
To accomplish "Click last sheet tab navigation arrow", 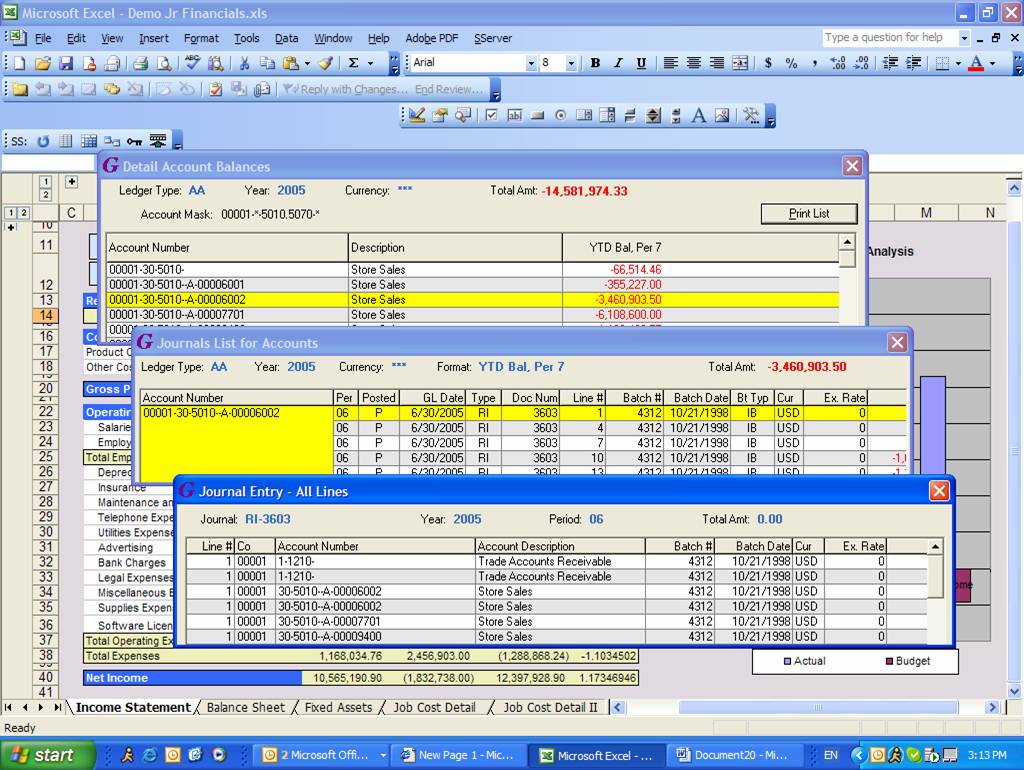I will click(x=58, y=707).
